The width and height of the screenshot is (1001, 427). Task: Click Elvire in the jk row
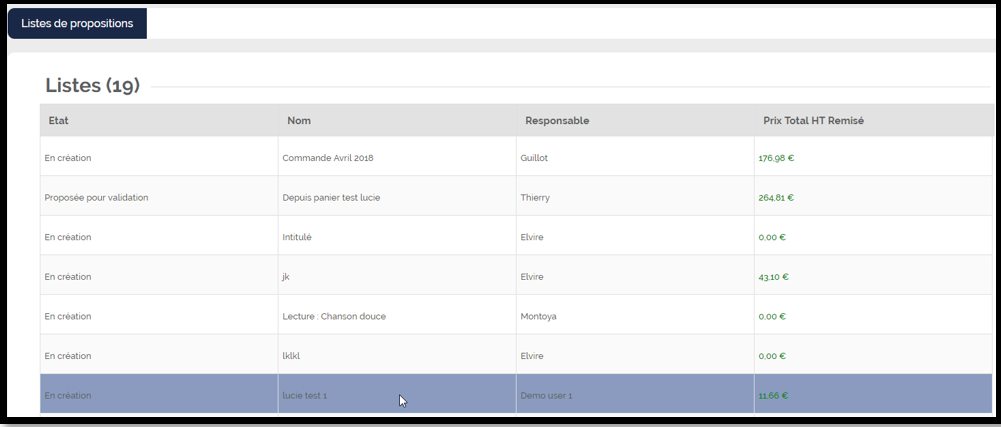532,277
